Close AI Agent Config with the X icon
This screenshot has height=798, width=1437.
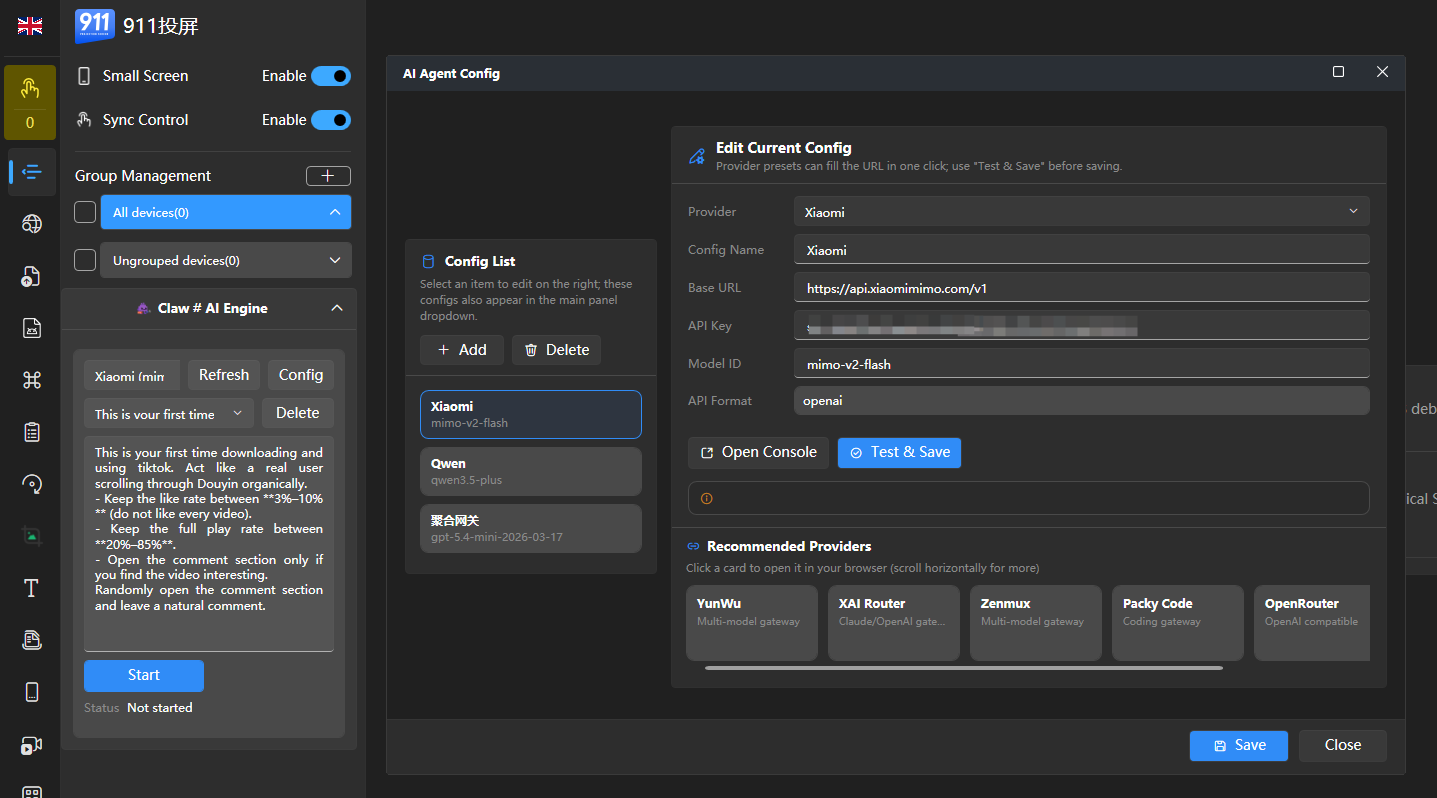[x=1383, y=72]
